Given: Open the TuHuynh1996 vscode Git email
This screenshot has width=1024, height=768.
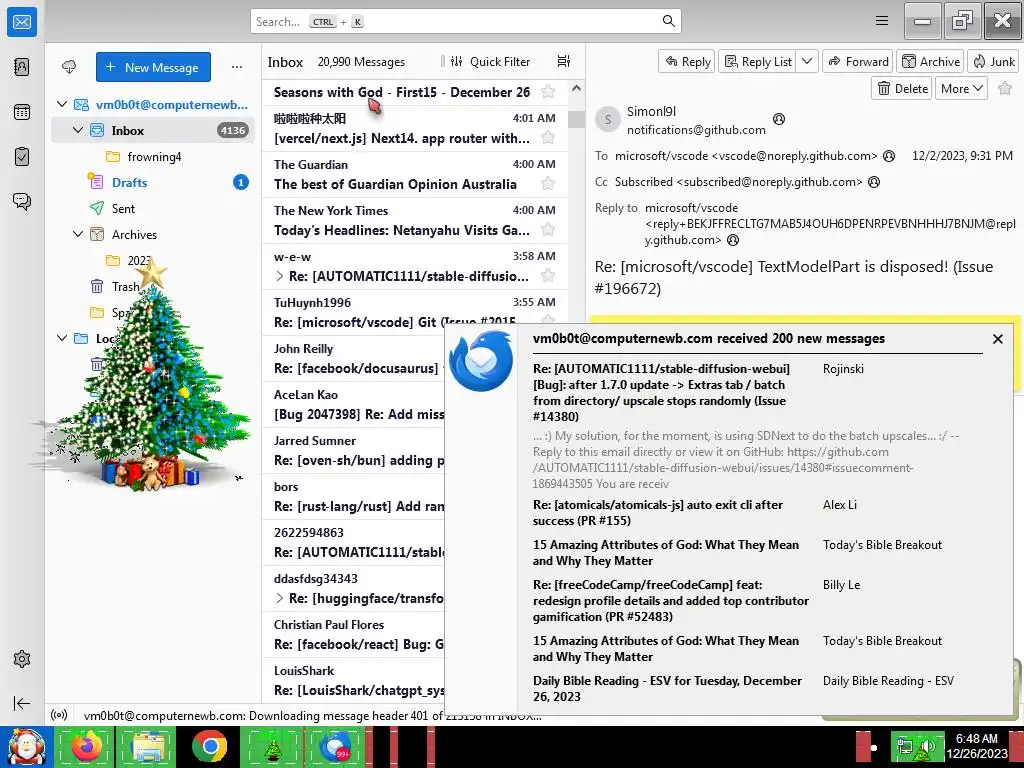Looking at the screenshot, I should point(415,312).
